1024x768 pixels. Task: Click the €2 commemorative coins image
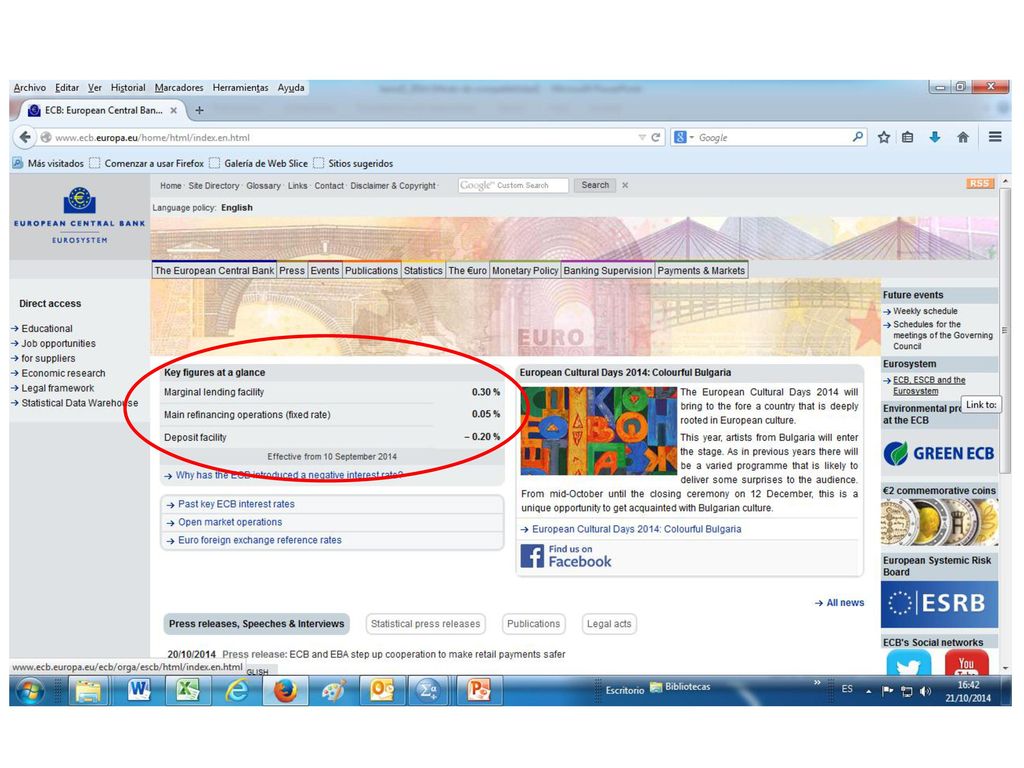pyautogui.click(x=939, y=522)
